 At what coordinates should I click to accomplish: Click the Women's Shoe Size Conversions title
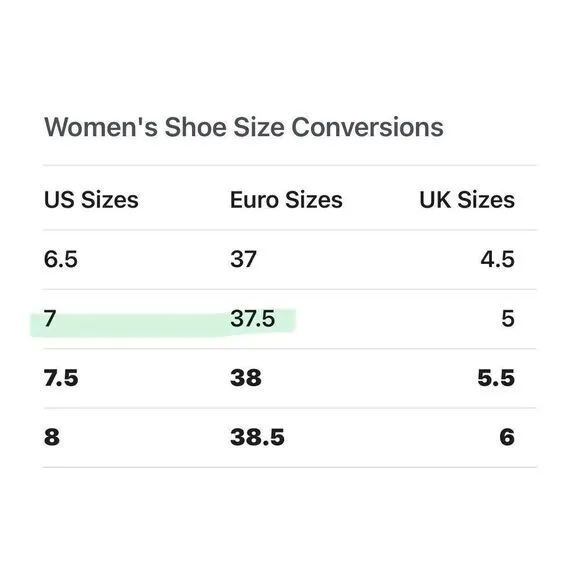point(244,127)
